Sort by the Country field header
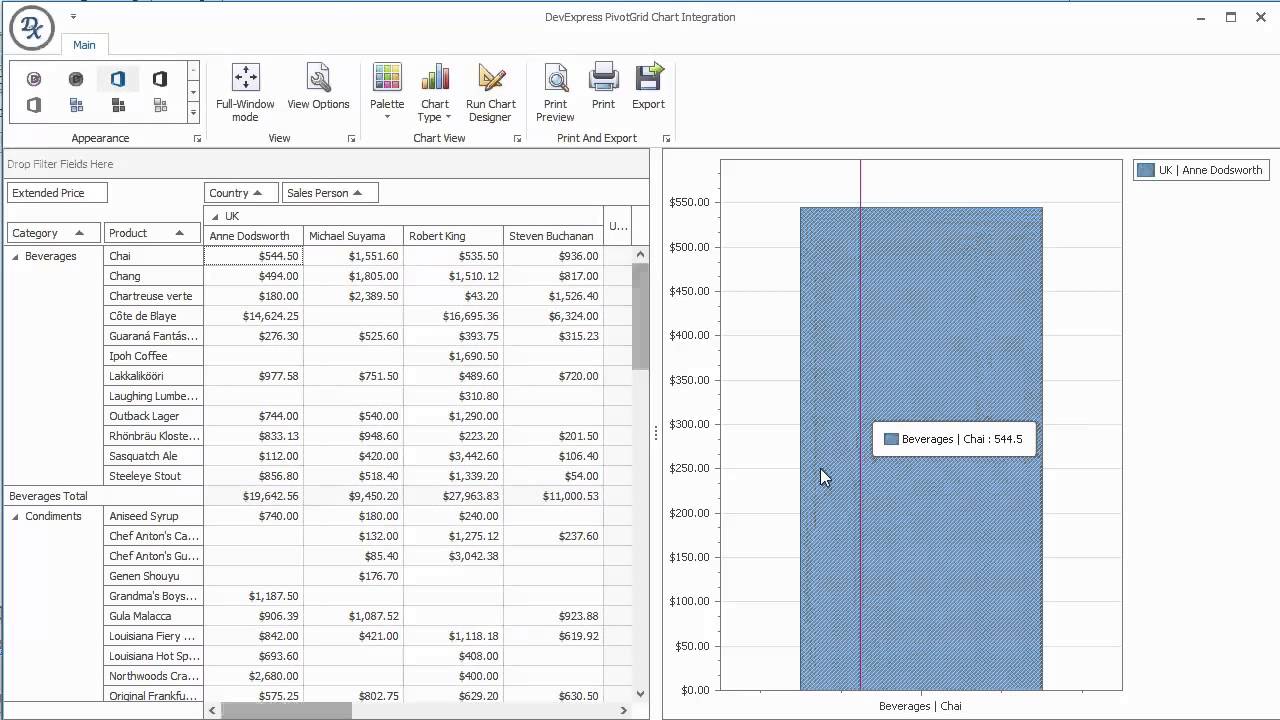The image size is (1280, 720). click(241, 193)
